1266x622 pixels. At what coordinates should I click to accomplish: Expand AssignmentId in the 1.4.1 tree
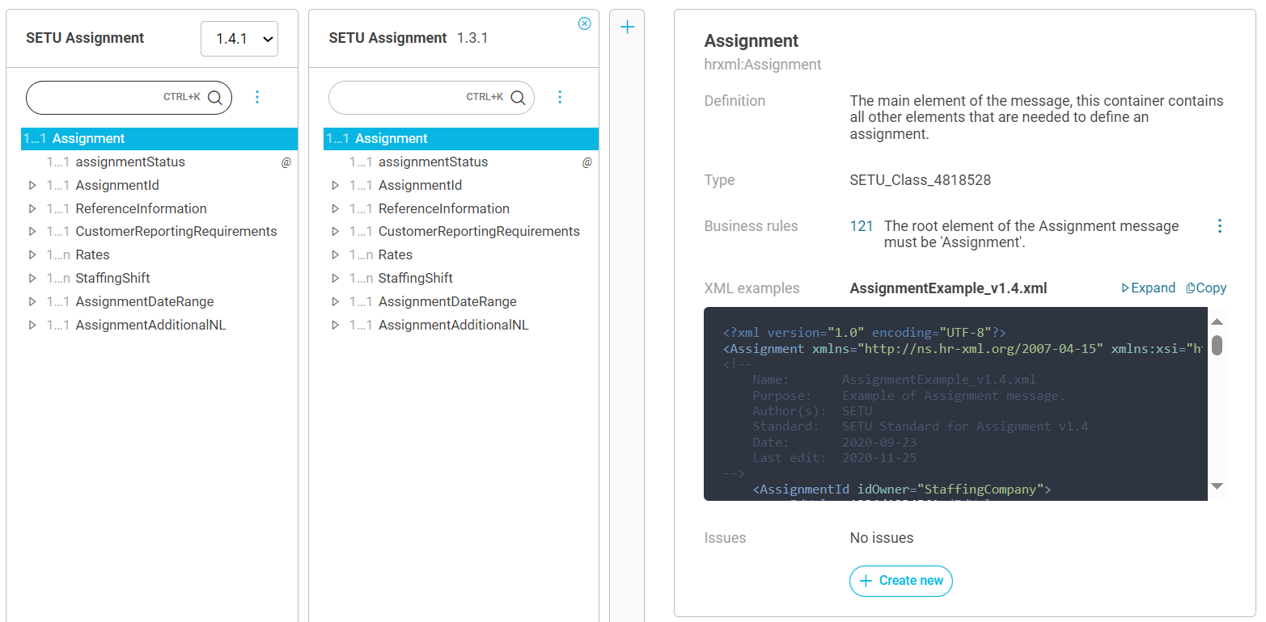pos(33,185)
